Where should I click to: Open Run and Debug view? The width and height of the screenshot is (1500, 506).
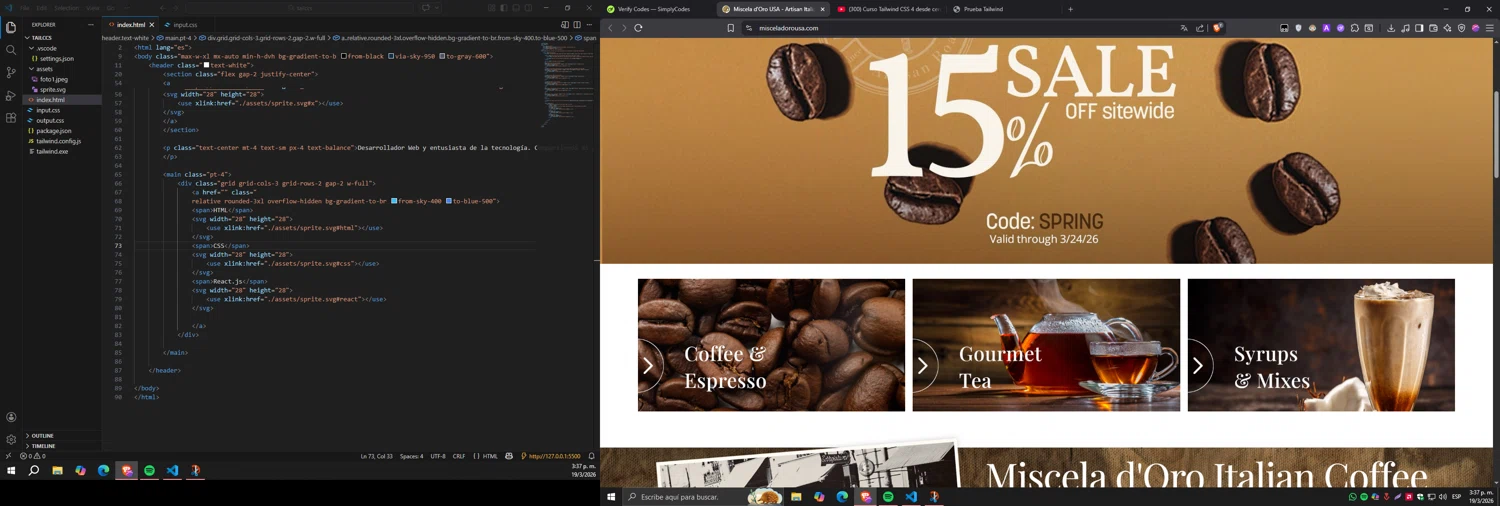tap(11, 95)
